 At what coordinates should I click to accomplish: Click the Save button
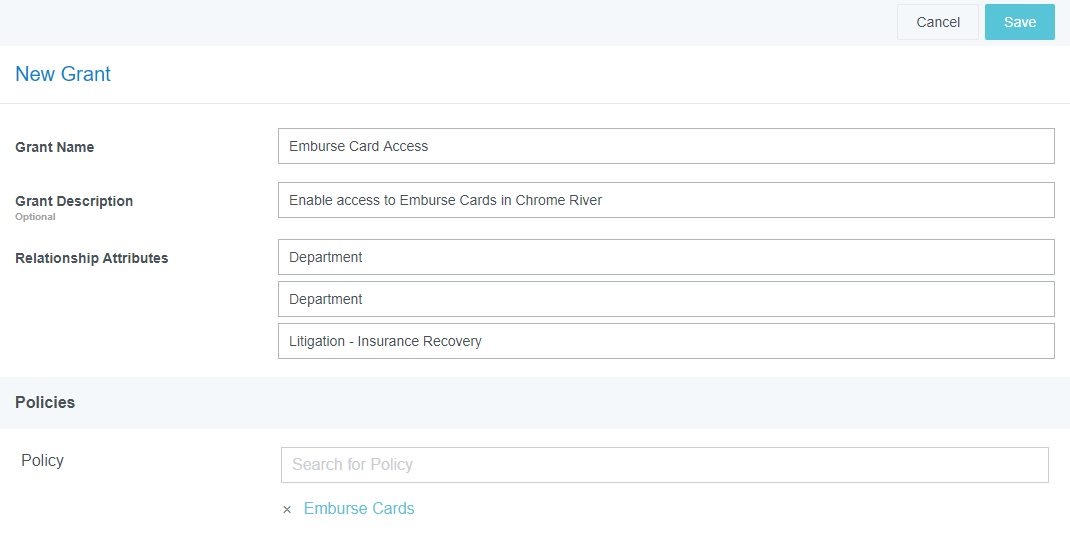pos(1019,22)
